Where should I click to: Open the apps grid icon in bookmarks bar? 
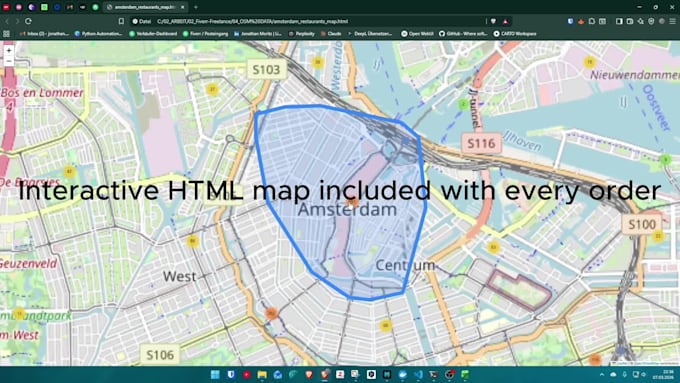[x=7, y=33]
